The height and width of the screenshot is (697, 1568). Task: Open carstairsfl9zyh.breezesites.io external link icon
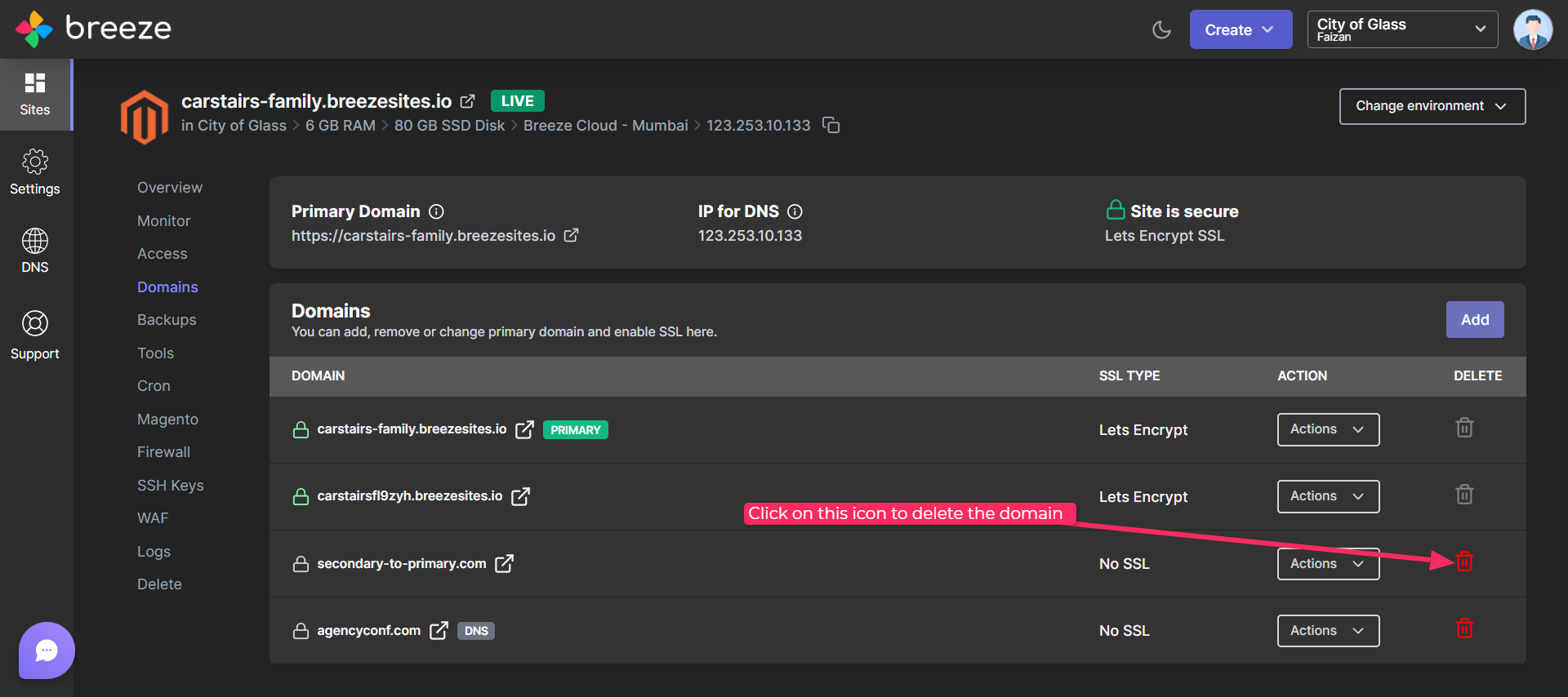click(x=520, y=496)
